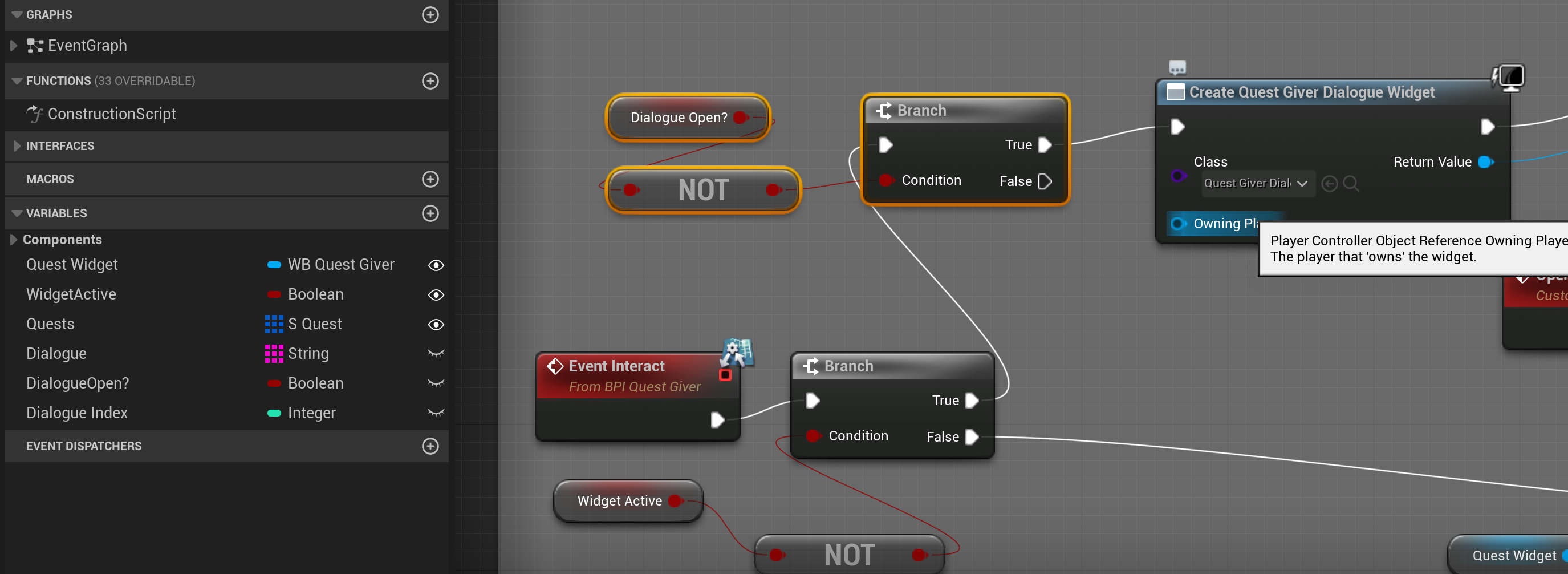Expand the Interfaces section

tap(17, 146)
